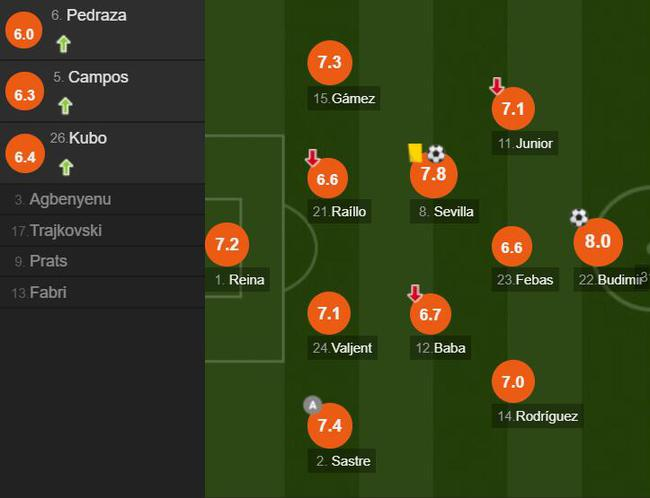Viewport: 650px width, 498px height.
Task: Click Gámez's 7.3 rating bubble
Action: (x=330, y=62)
